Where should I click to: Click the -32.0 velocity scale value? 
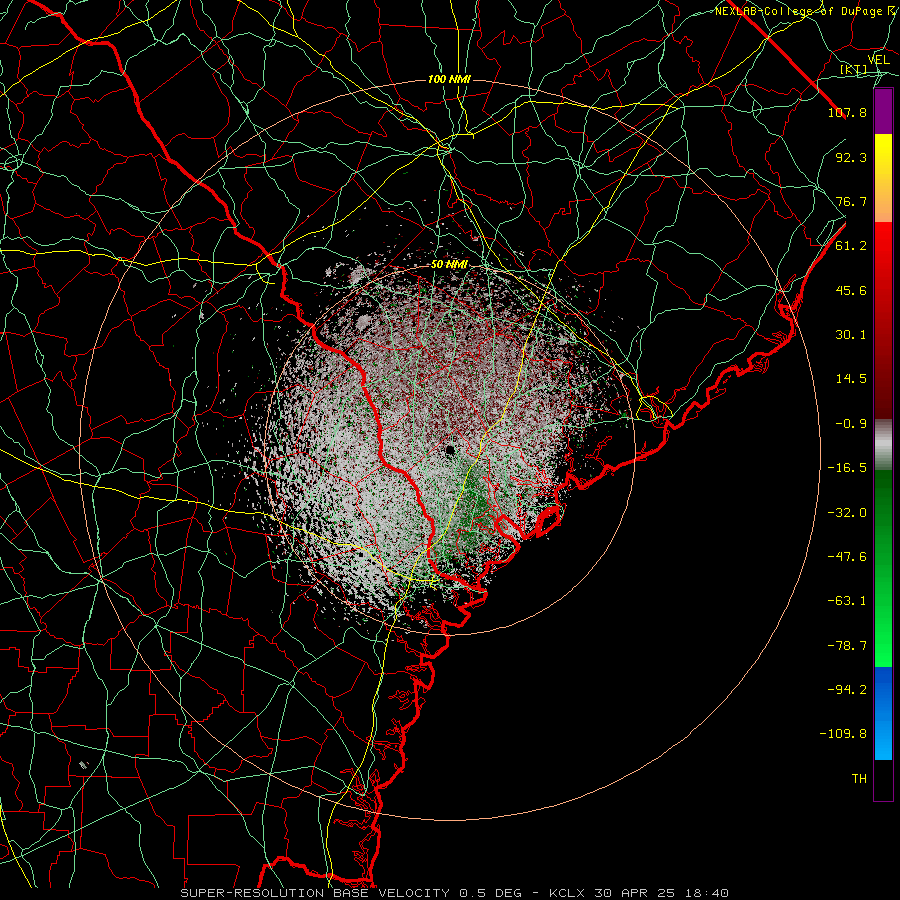(847, 513)
